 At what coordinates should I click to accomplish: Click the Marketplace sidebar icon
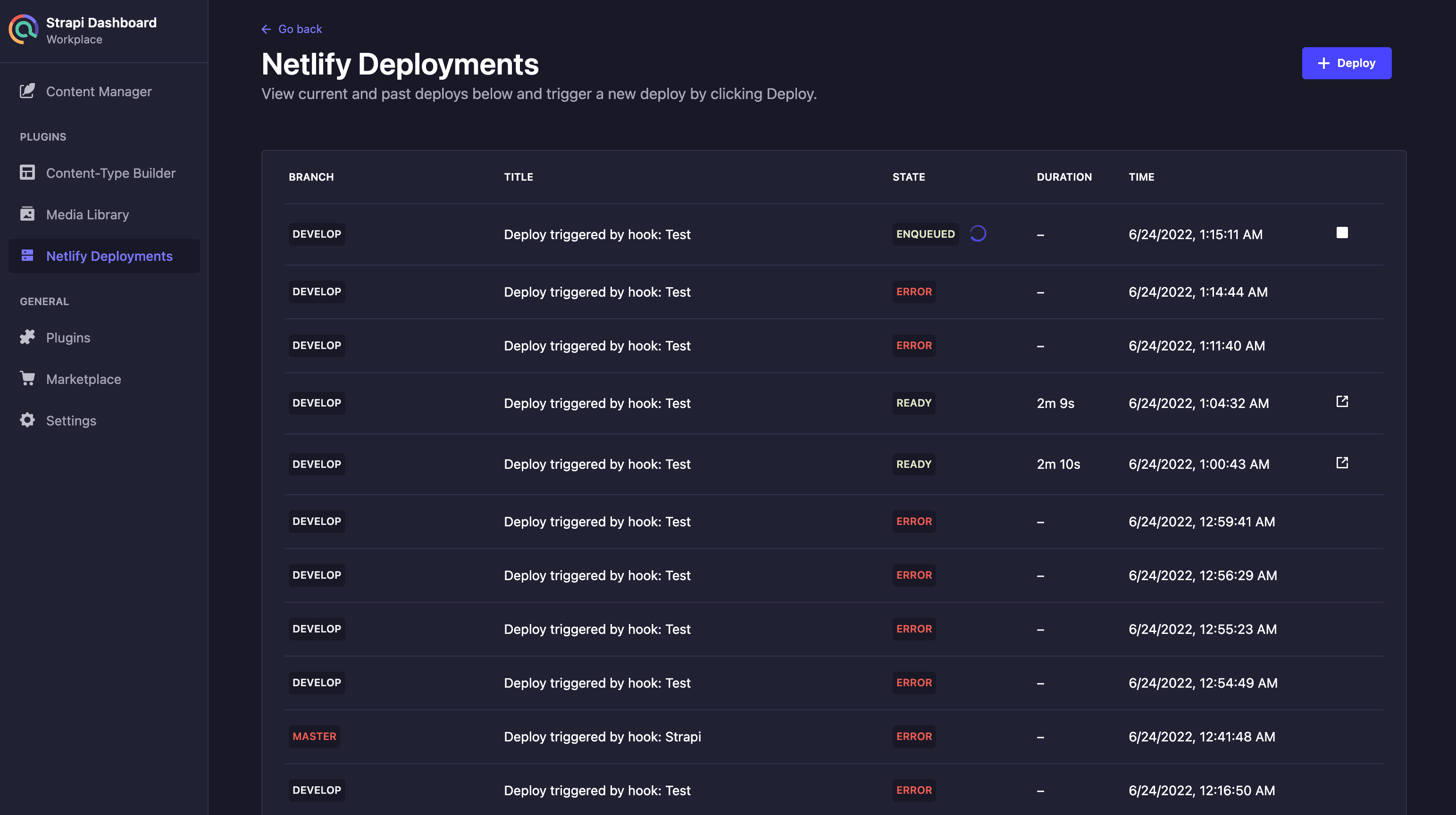click(x=27, y=378)
